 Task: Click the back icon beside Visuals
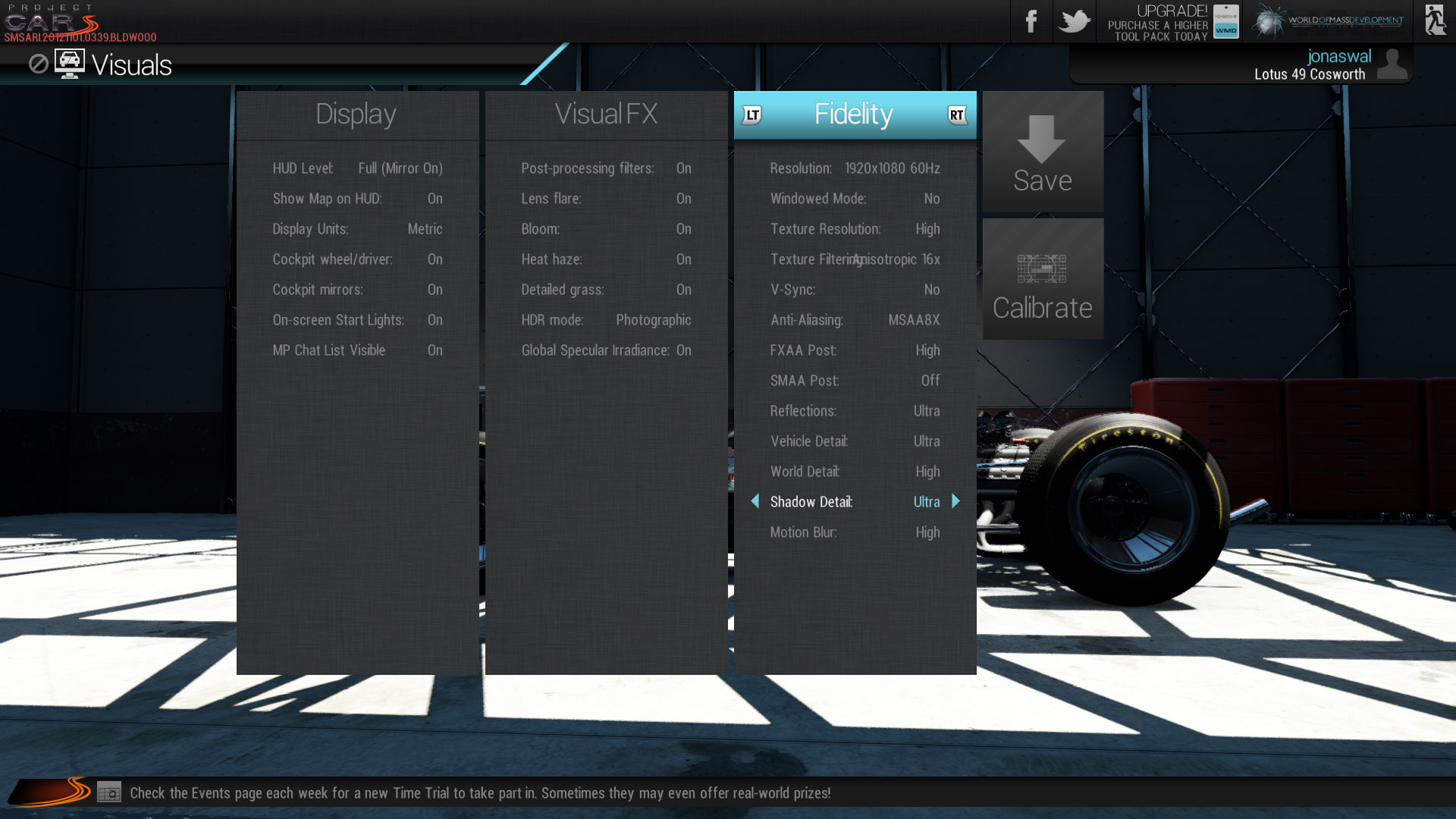pos(38,64)
